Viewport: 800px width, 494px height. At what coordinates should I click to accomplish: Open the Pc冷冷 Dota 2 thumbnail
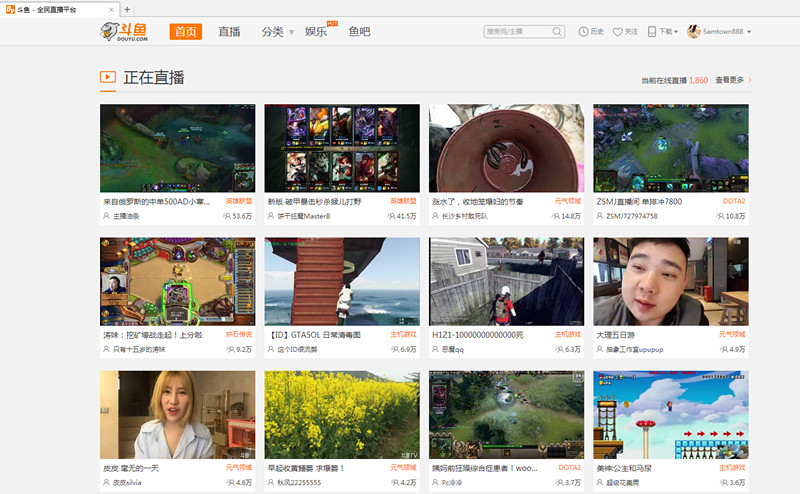tap(507, 414)
